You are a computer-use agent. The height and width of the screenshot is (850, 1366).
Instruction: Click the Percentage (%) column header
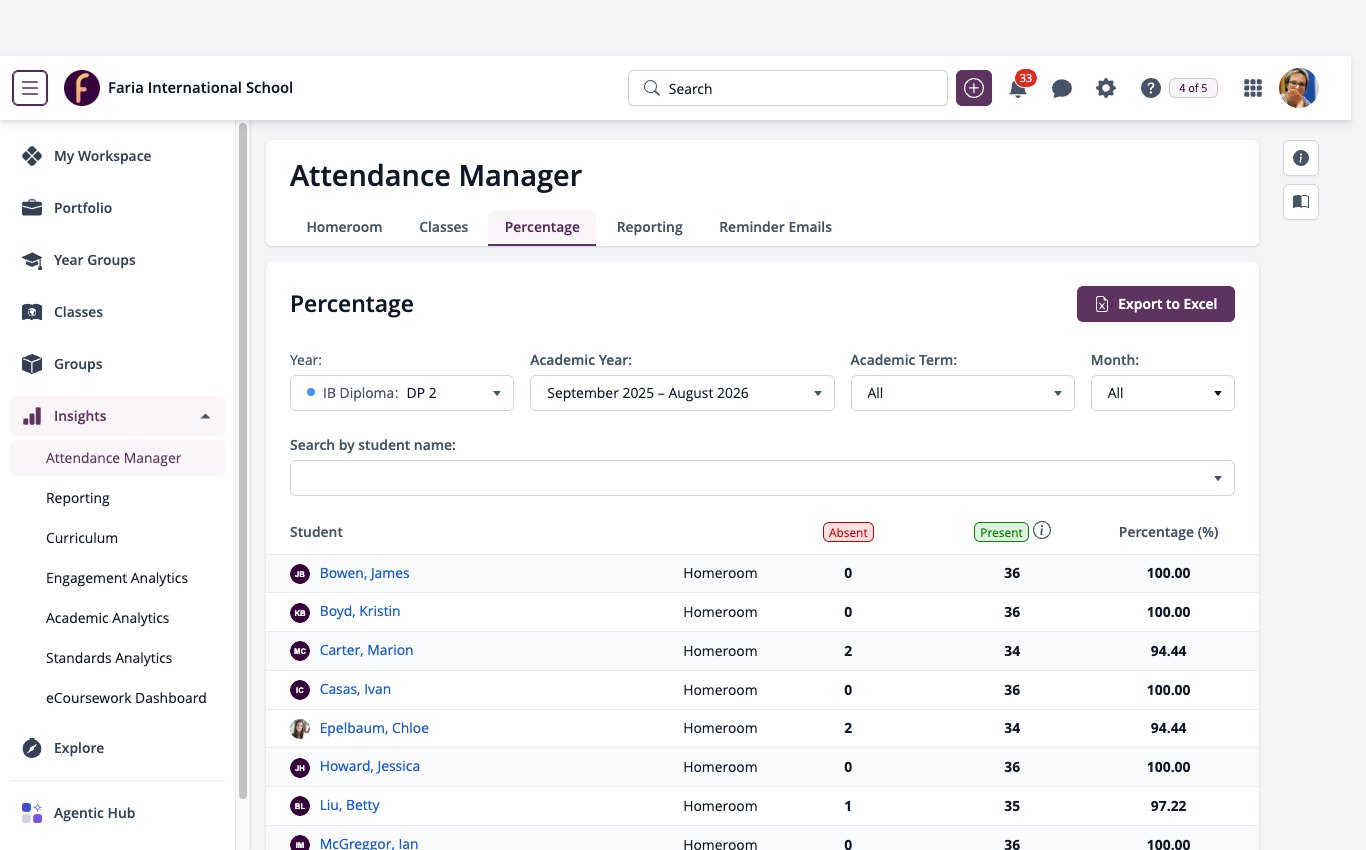tap(1168, 532)
